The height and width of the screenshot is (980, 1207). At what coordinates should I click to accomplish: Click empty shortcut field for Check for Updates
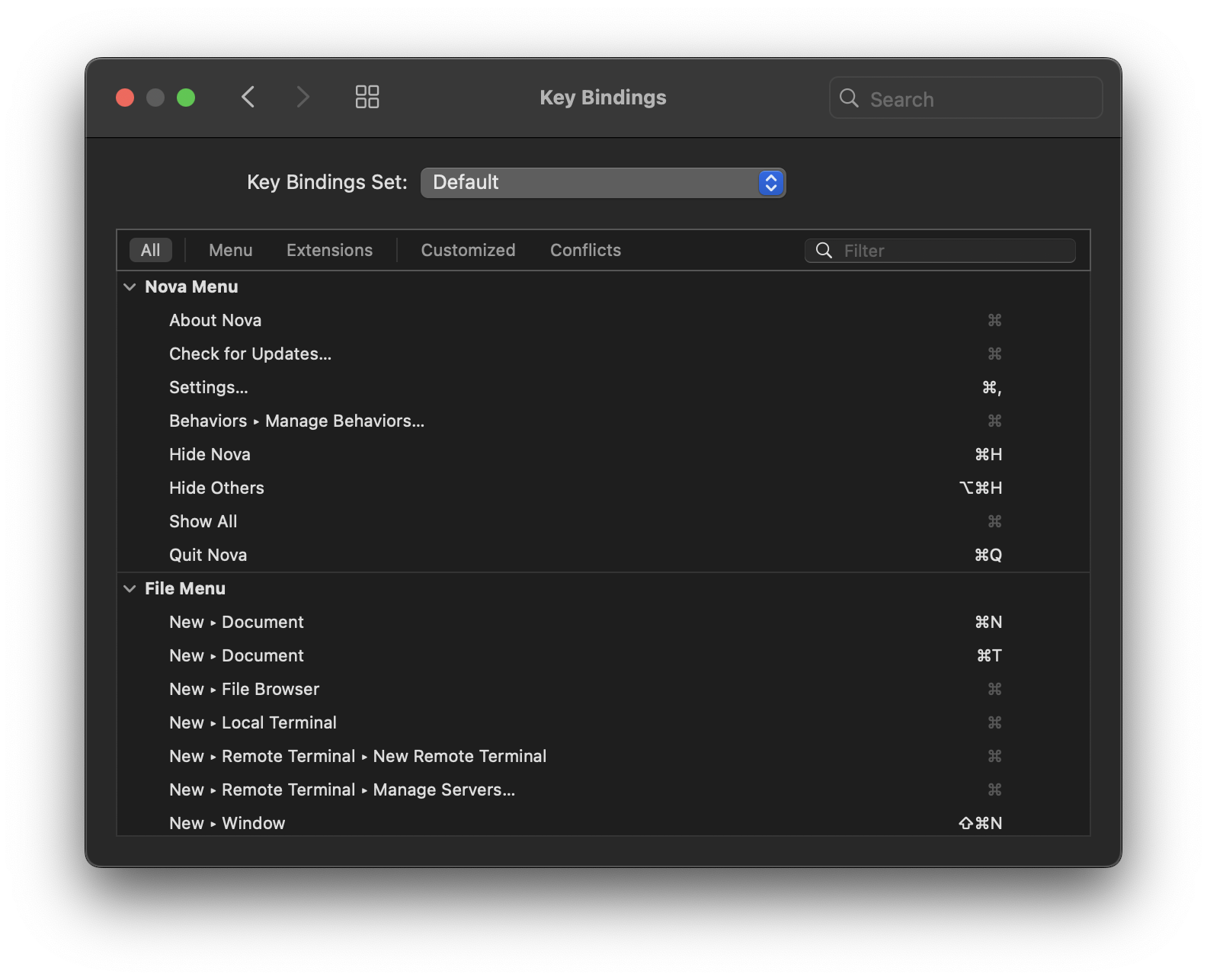tap(994, 354)
